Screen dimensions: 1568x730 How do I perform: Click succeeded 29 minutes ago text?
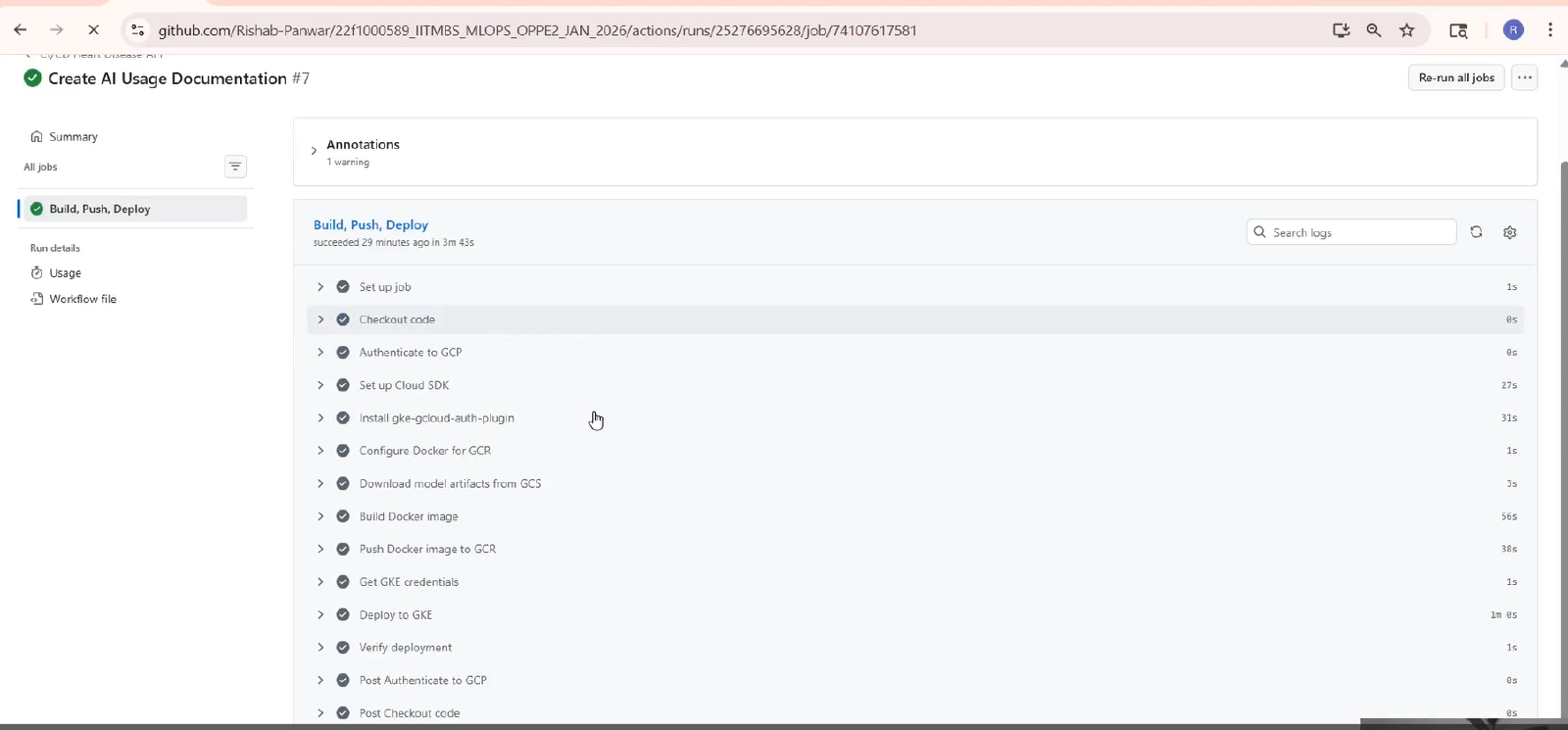coord(393,242)
